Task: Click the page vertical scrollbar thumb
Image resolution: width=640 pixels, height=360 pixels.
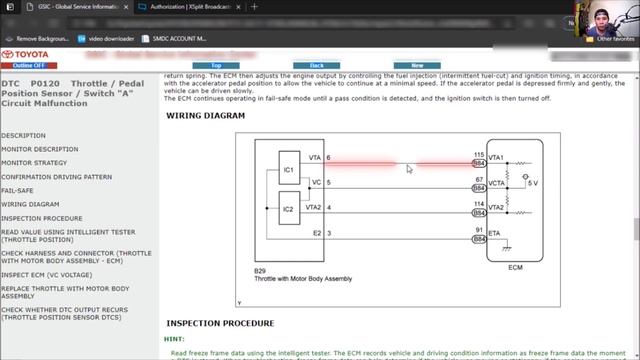Action: click(636, 229)
